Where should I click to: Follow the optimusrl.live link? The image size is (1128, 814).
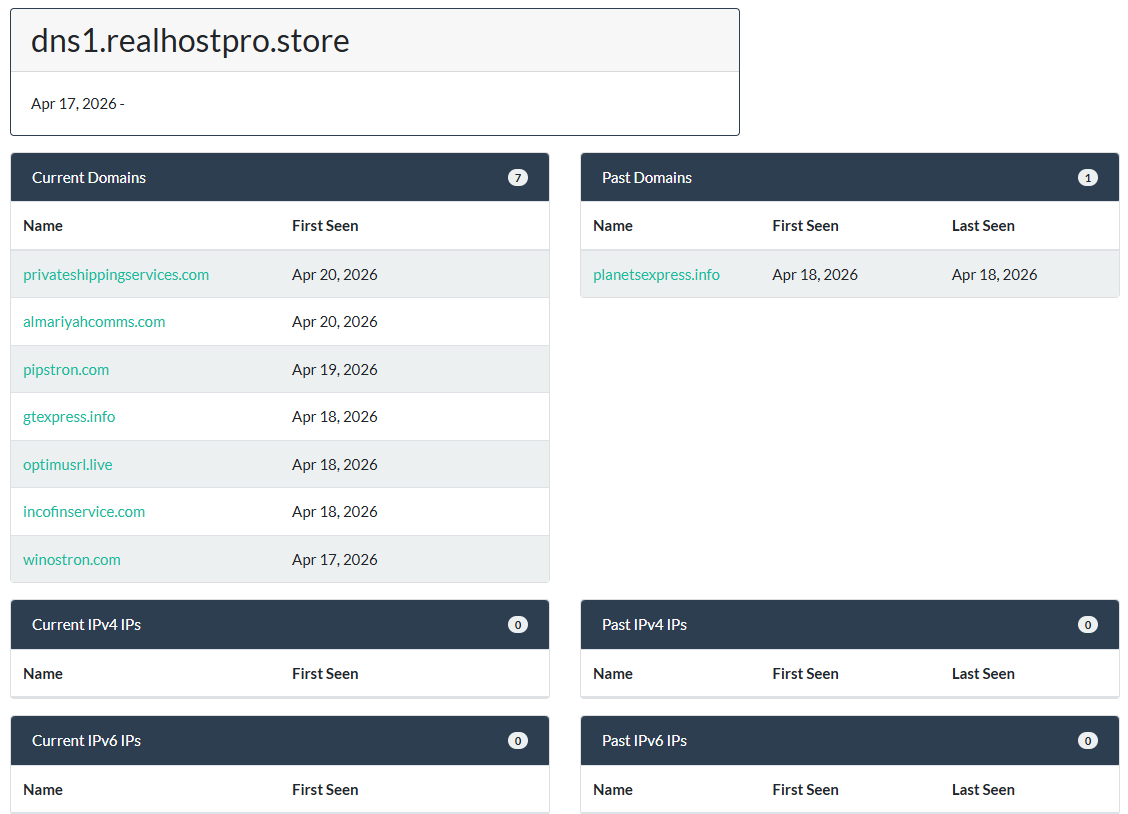click(67, 464)
